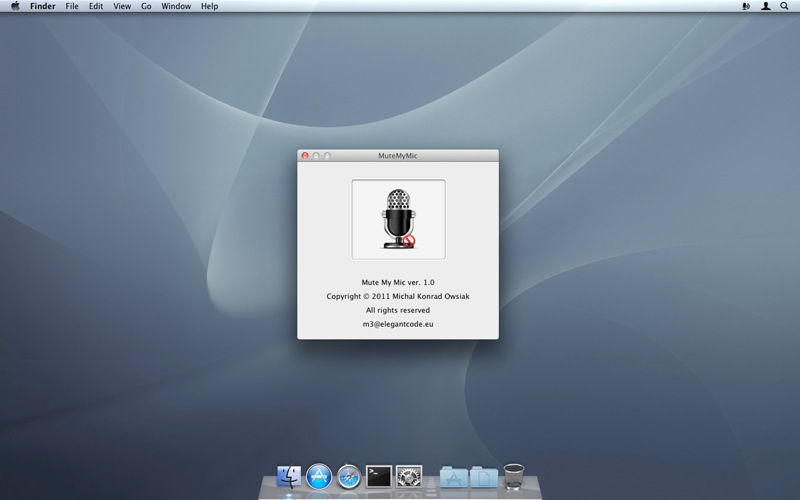Open the Apple menu

pos(15,6)
